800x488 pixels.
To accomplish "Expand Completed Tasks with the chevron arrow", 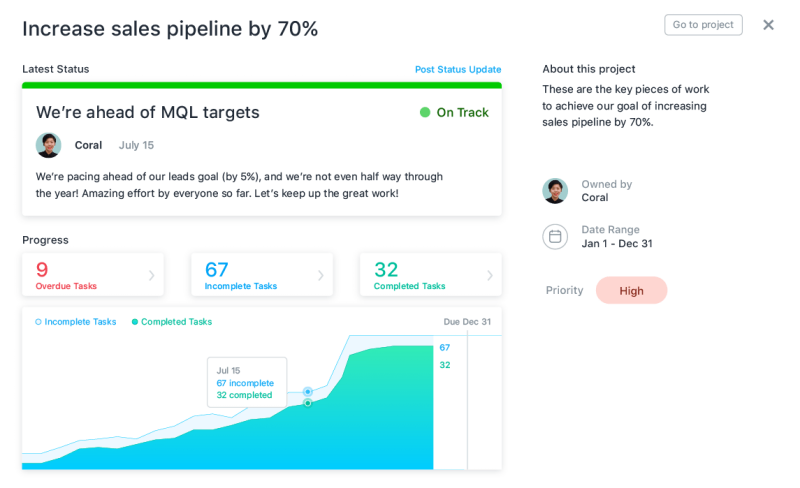I will (489, 276).
